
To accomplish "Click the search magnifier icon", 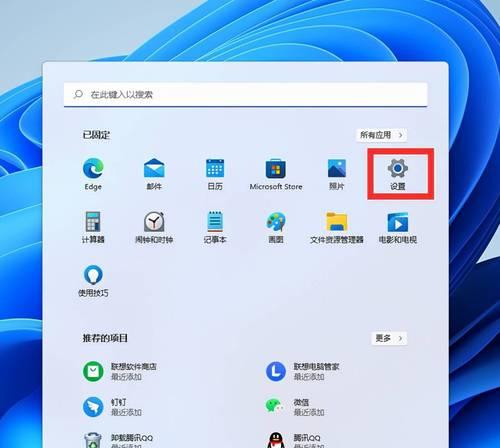I will click(x=78, y=94).
